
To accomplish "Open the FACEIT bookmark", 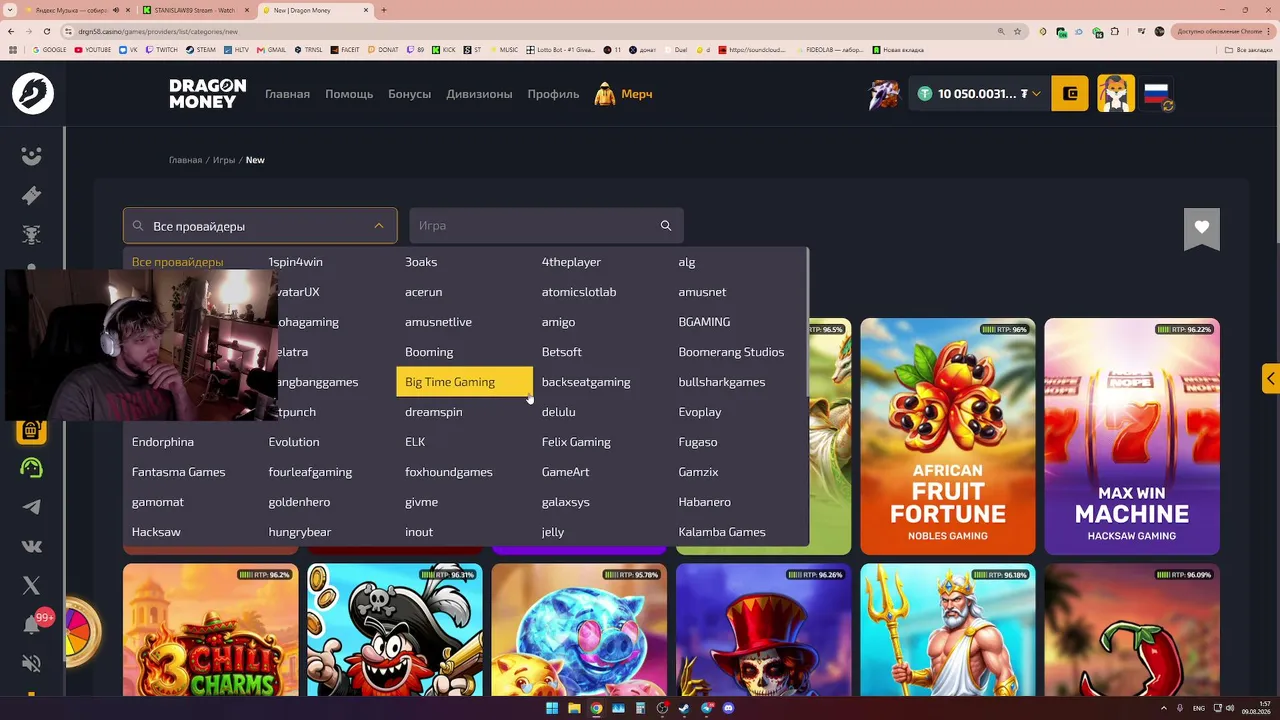I will point(344,49).
